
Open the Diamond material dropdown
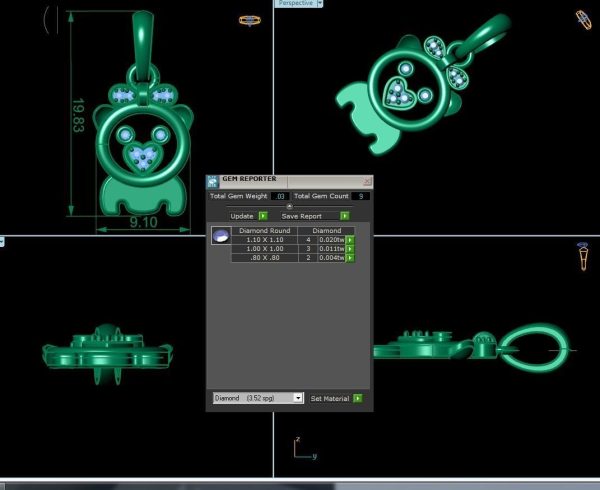tap(298, 398)
